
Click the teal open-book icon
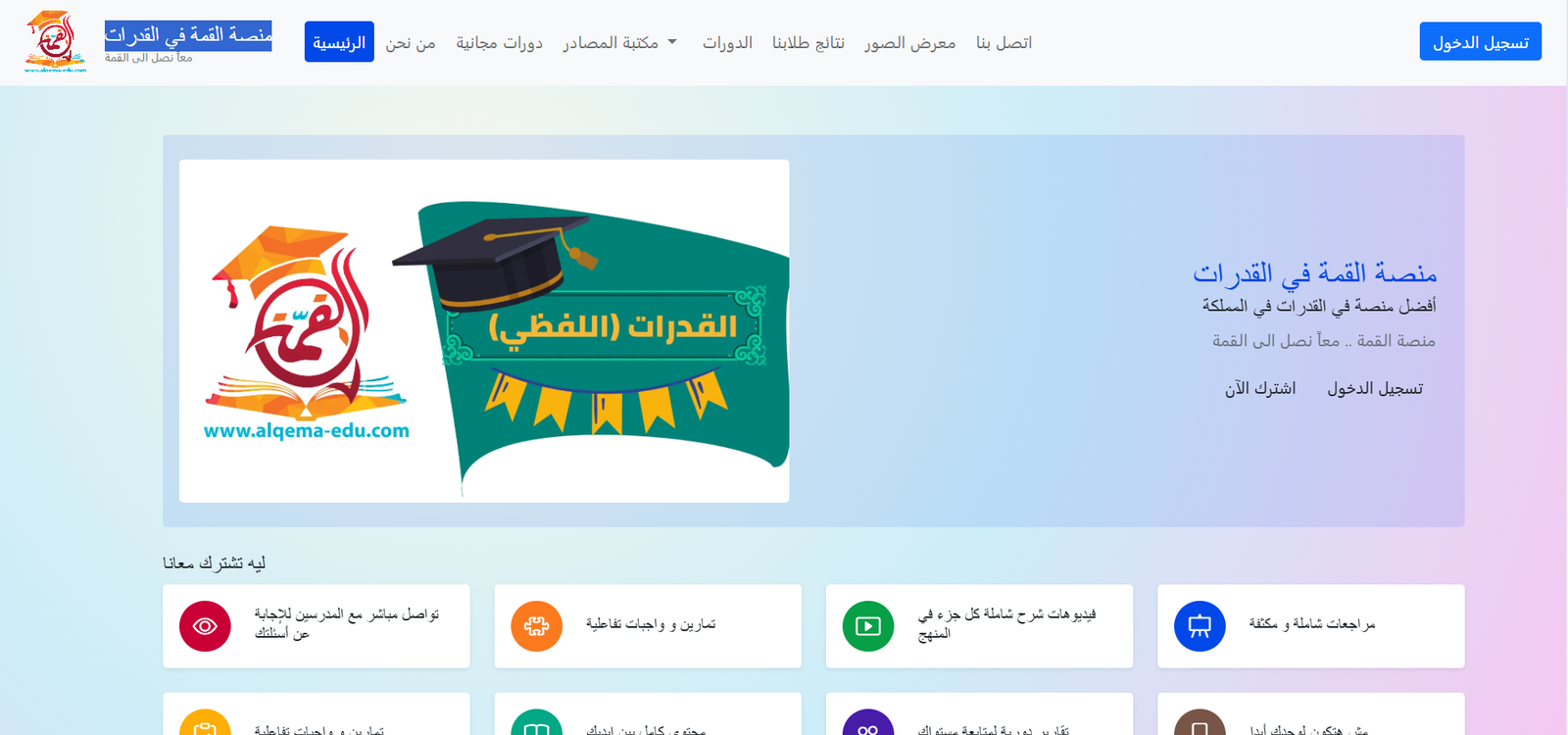tap(536, 722)
